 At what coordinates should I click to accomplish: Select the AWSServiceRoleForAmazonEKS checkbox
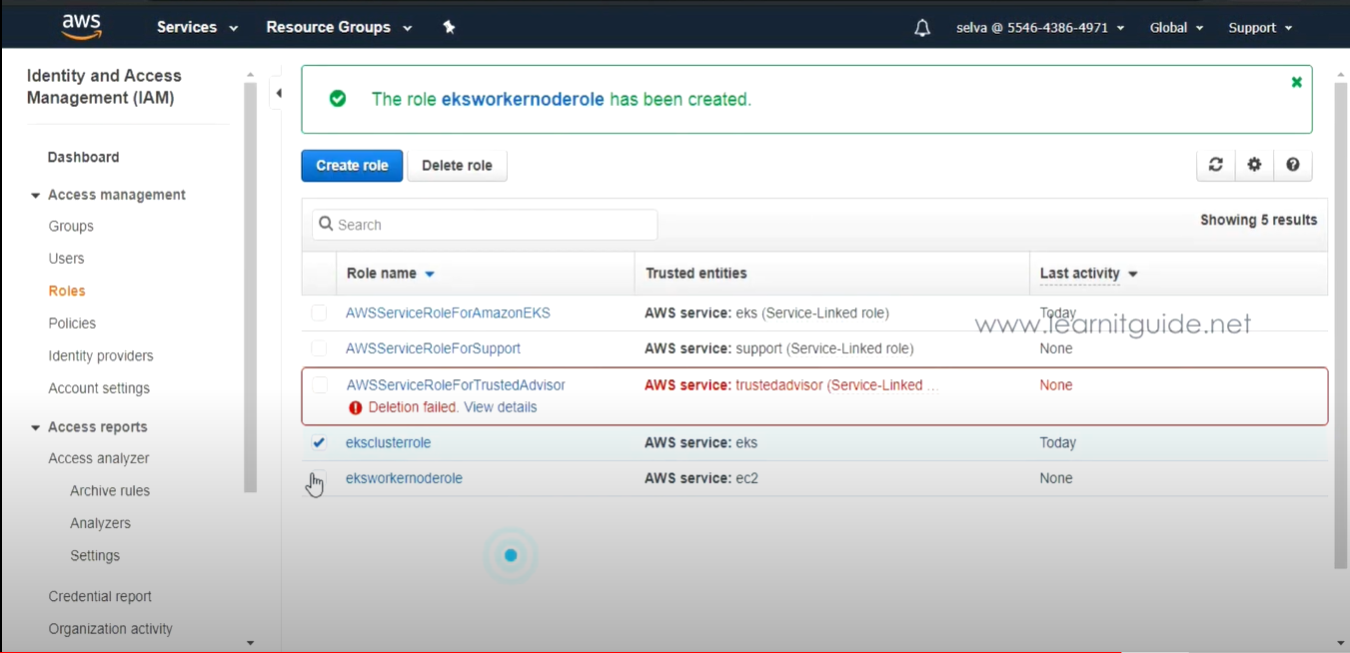coord(319,313)
